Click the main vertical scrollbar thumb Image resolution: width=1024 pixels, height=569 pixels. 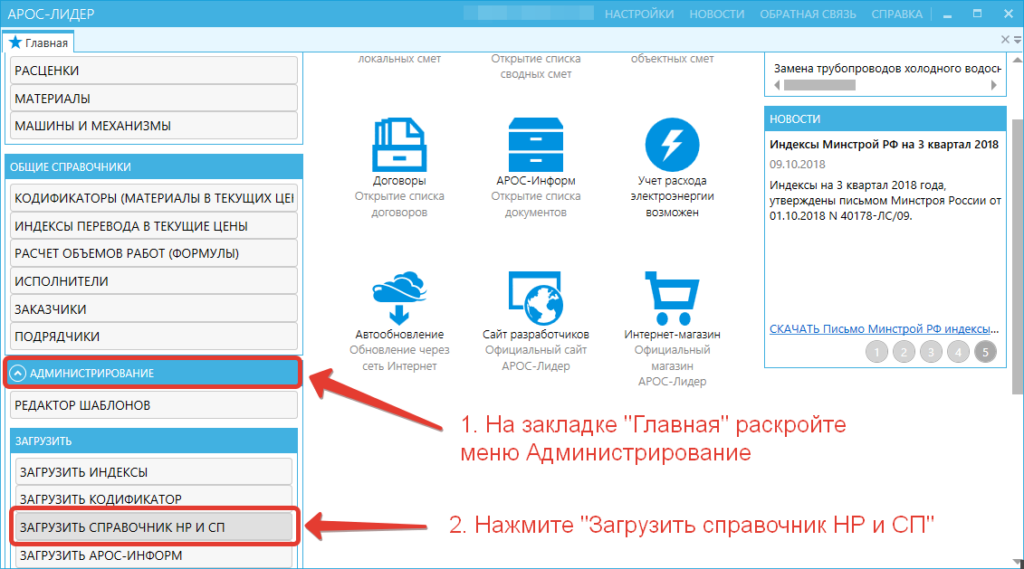pos(1017,257)
